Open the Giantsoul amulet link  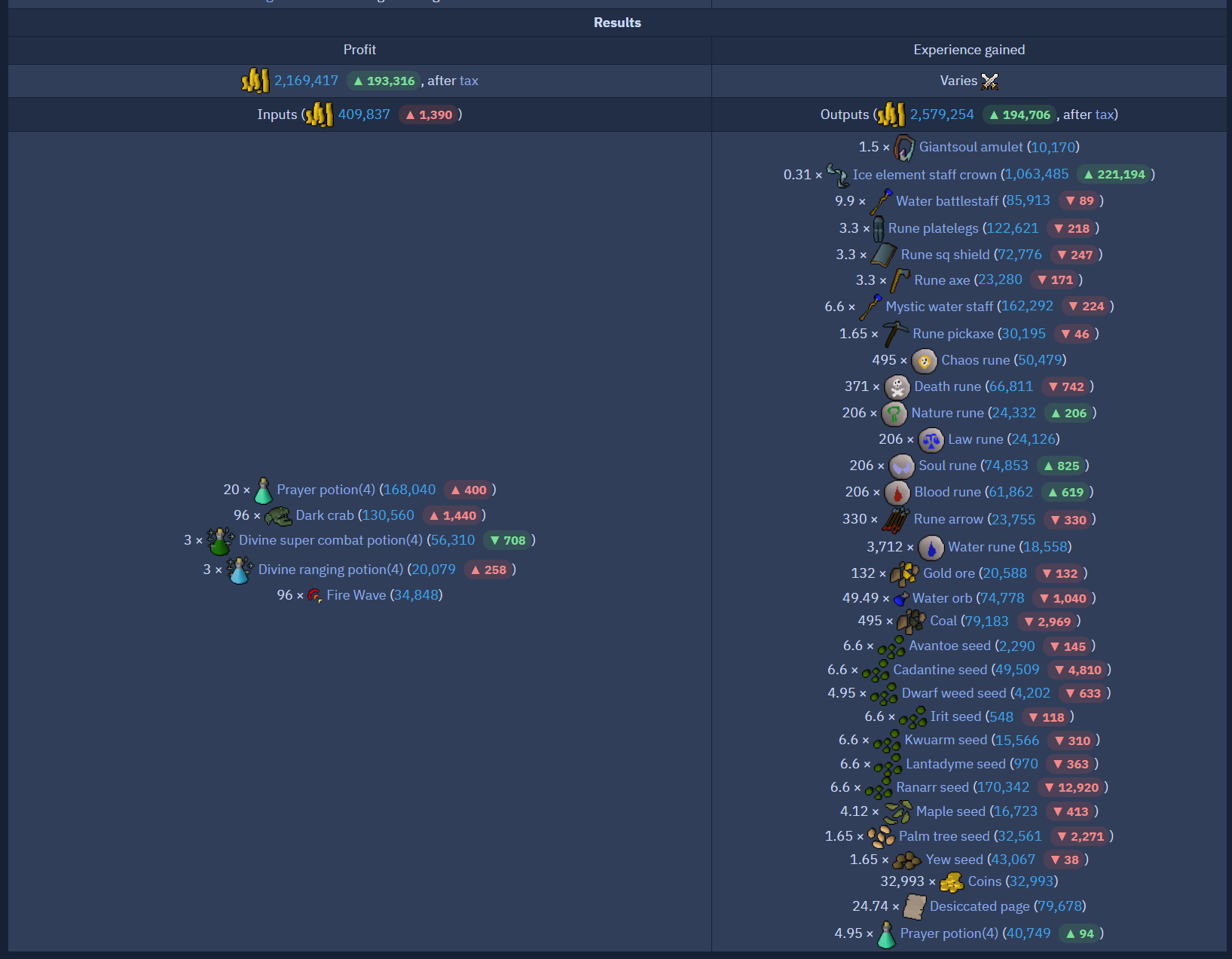point(971,147)
